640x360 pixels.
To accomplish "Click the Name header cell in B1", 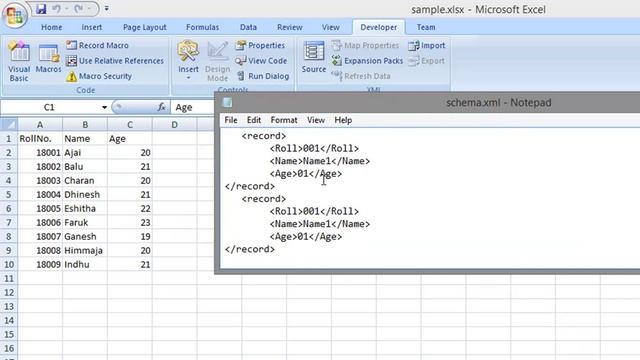I will [85, 139].
